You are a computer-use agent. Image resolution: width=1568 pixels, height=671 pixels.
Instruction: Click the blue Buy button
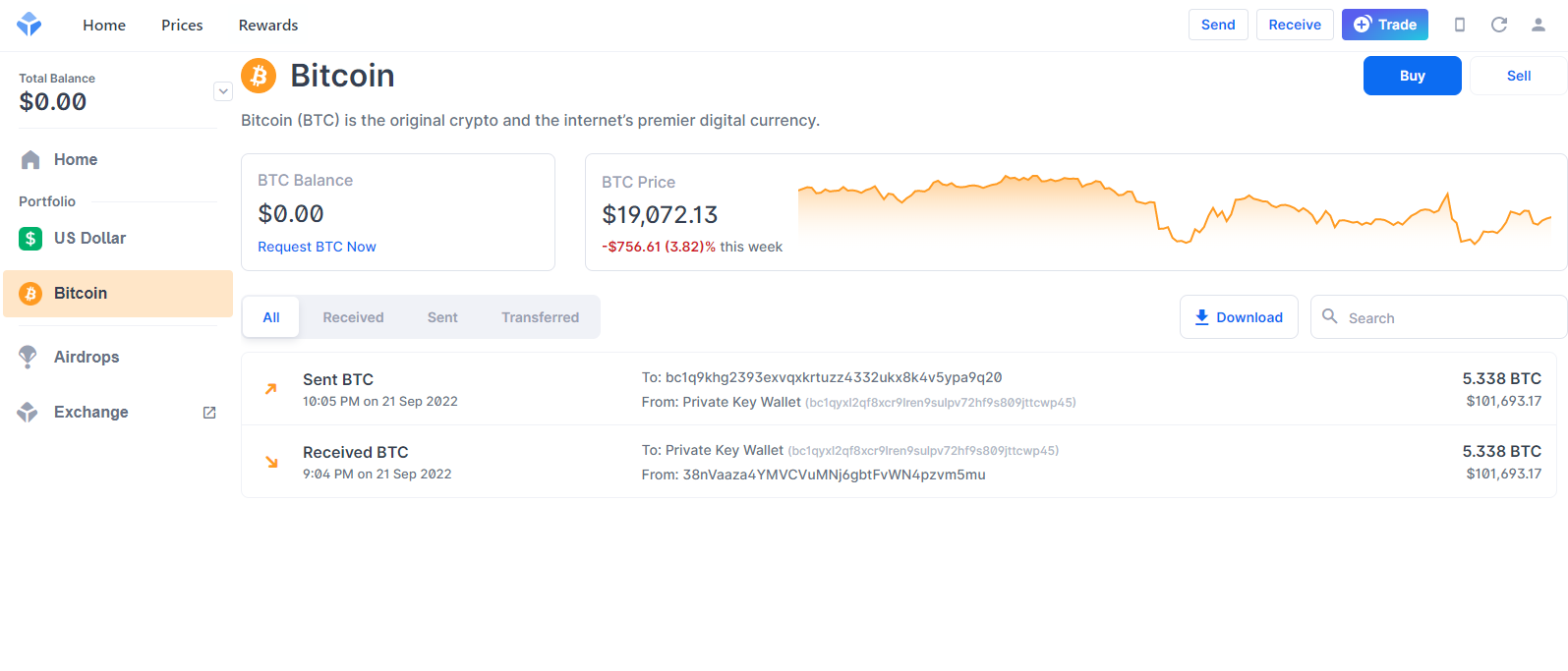(x=1412, y=76)
